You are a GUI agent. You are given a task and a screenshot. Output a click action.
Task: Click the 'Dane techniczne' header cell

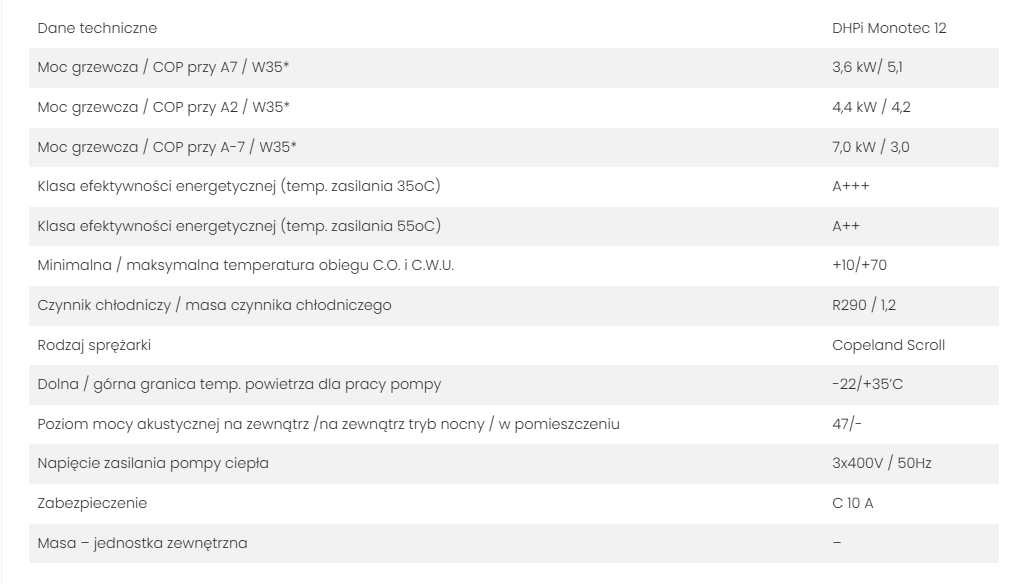tap(97, 28)
